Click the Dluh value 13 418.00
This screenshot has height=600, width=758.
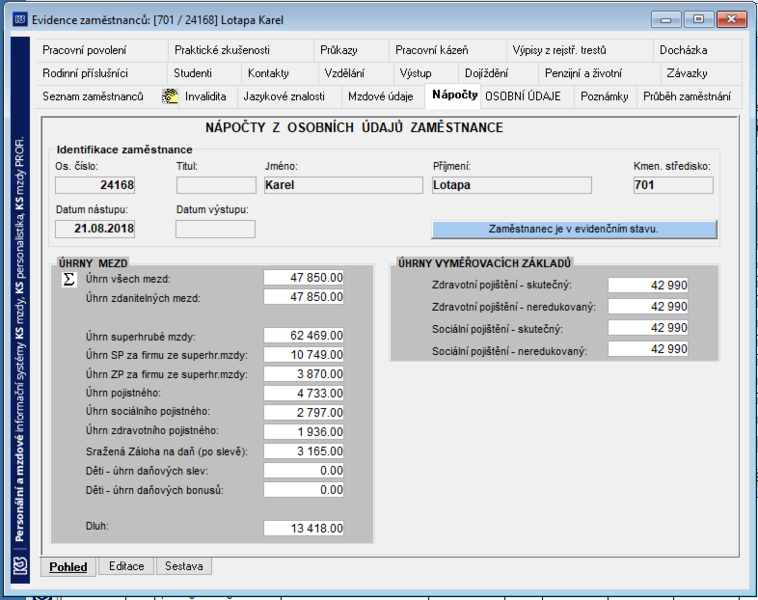(304, 528)
